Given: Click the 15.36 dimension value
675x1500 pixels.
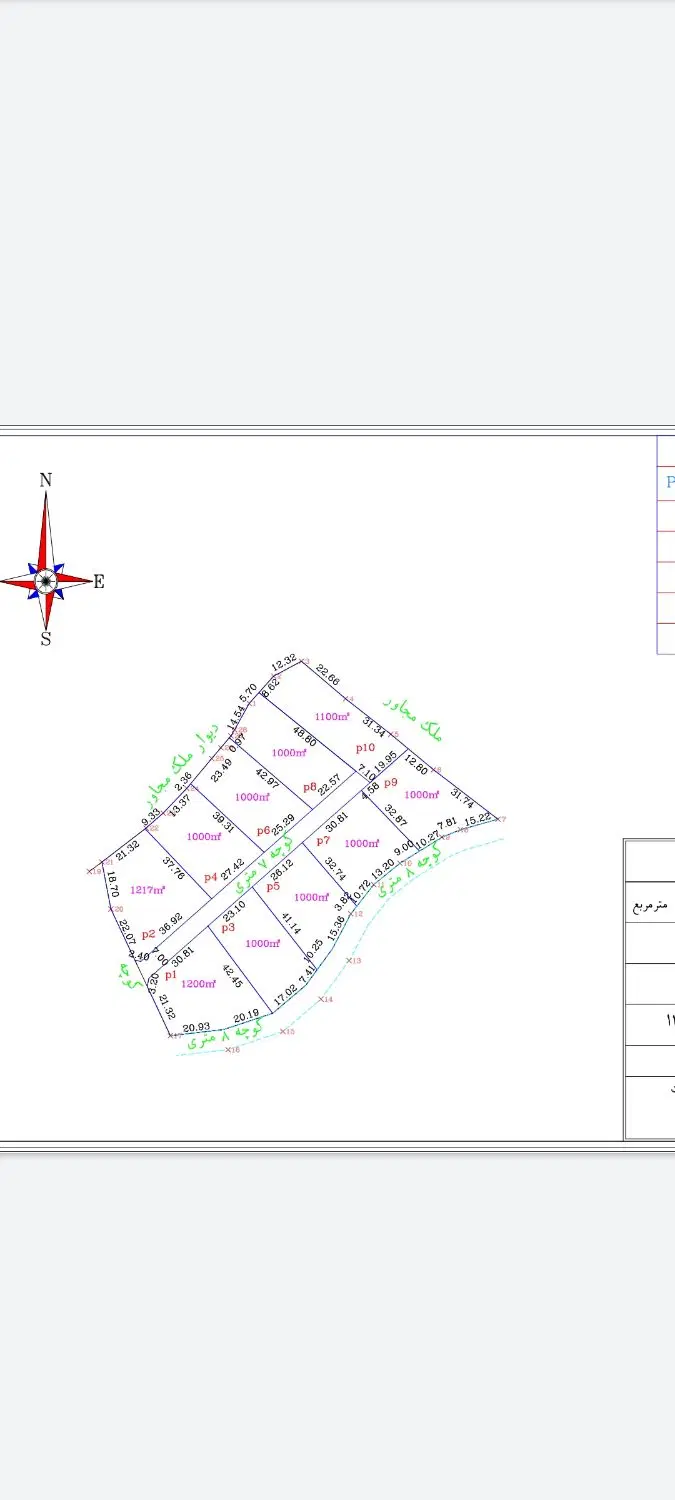Looking at the screenshot, I should click(335, 926).
